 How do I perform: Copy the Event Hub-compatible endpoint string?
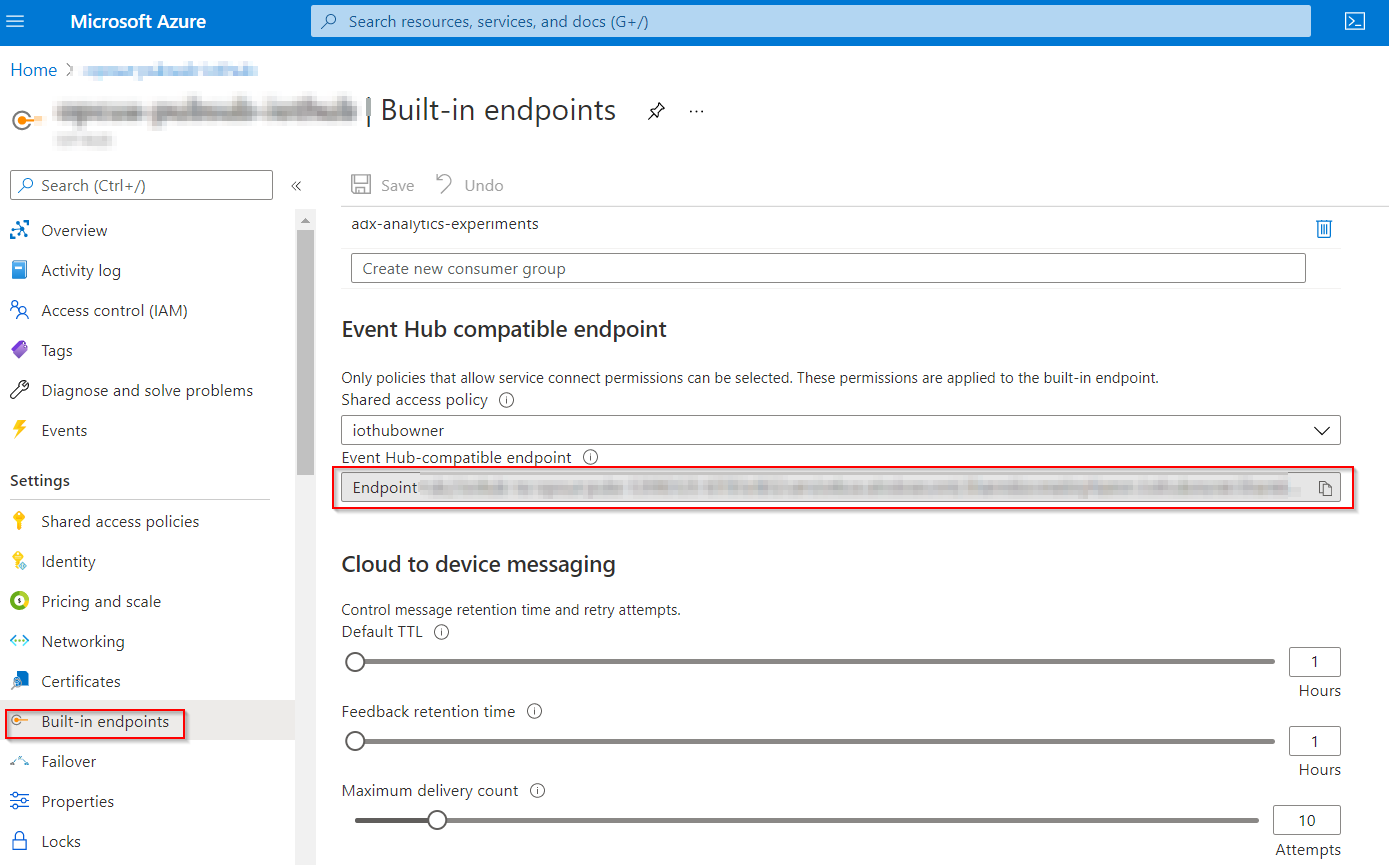(1325, 488)
